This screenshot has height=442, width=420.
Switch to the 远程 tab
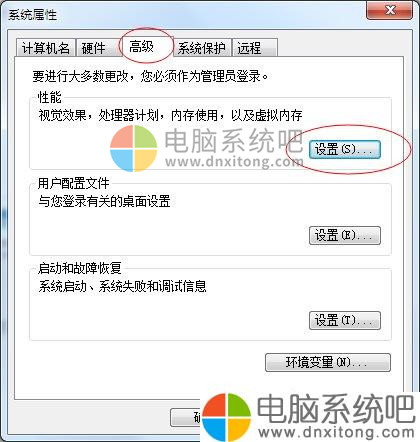(255, 48)
